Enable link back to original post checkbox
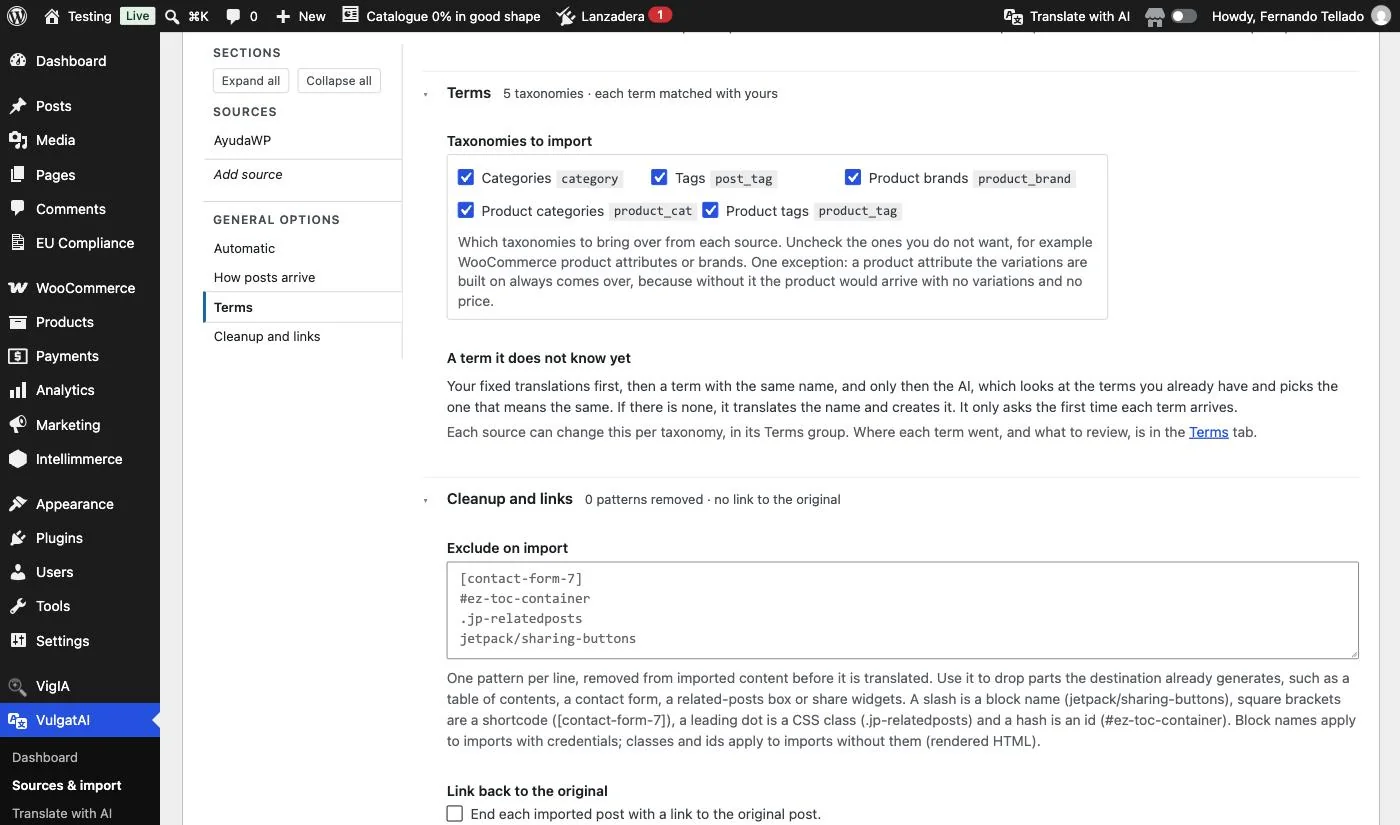This screenshot has width=1400, height=825. point(455,814)
